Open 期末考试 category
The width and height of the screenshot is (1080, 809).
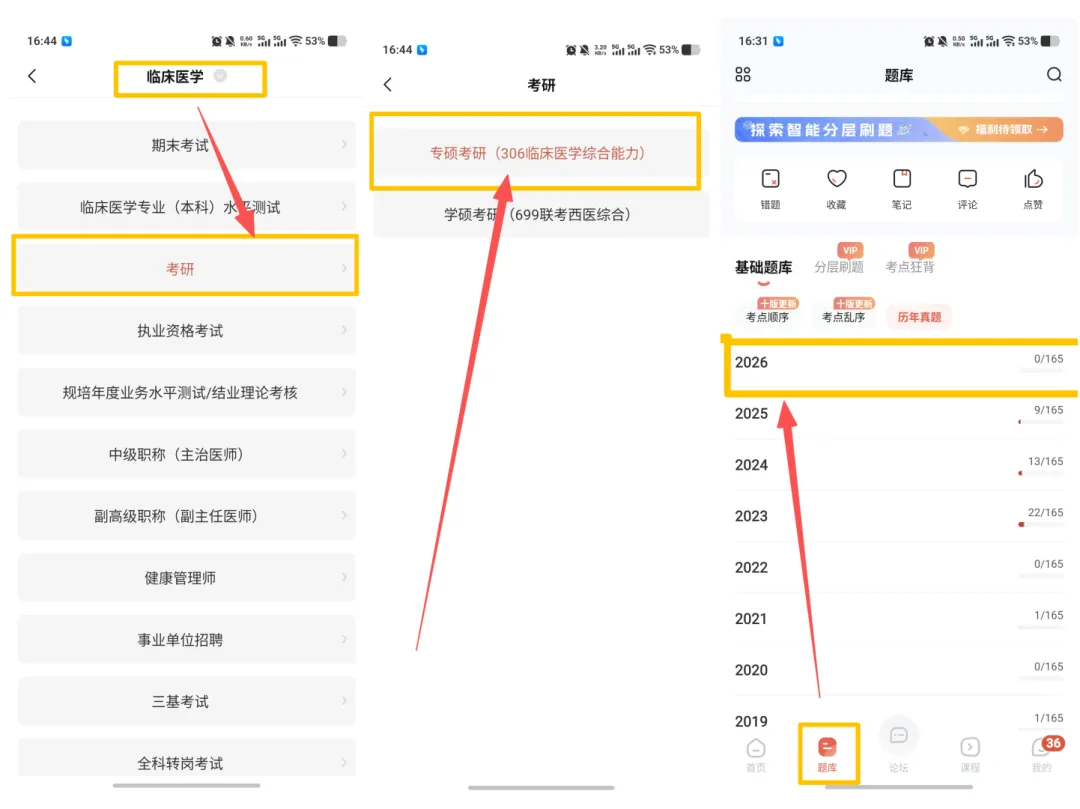click(x=187, y=145)
